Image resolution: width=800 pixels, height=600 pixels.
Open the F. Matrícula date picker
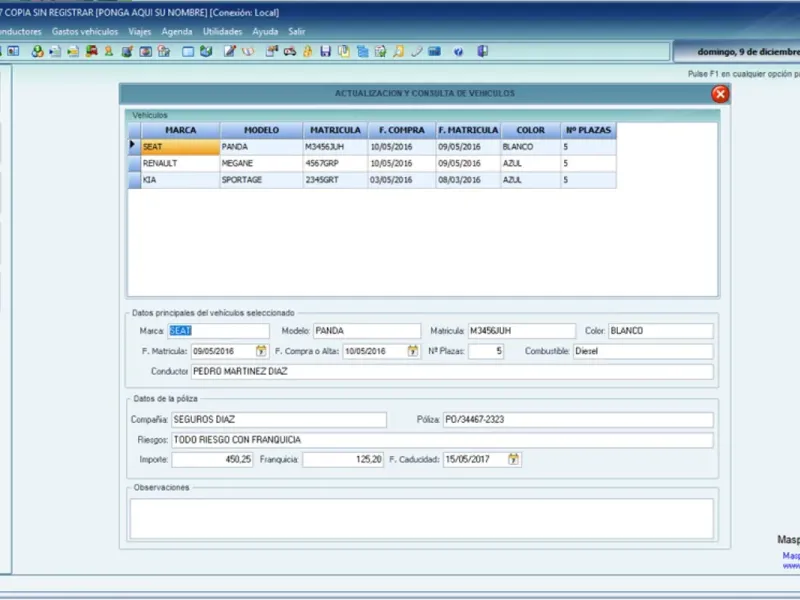click(262, 351)
